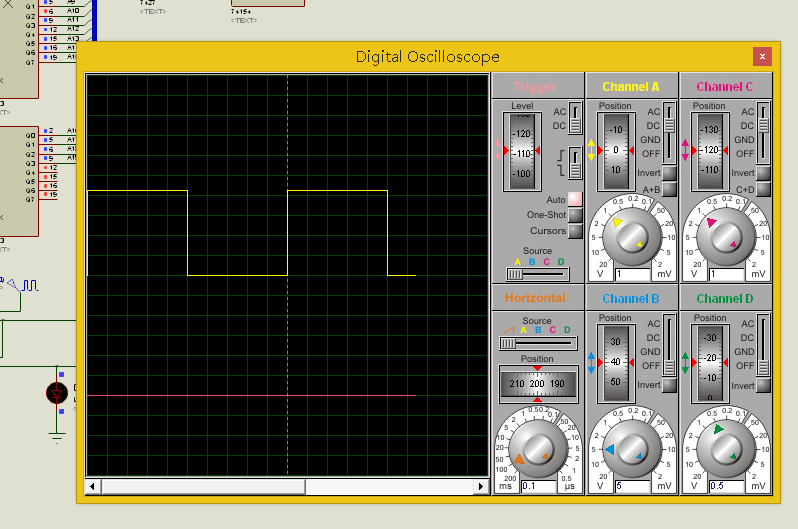The height and width of the screenshot is (529, 798).
Task: Click Channel C coupling mode slider
Action: [x=763, y=132]
